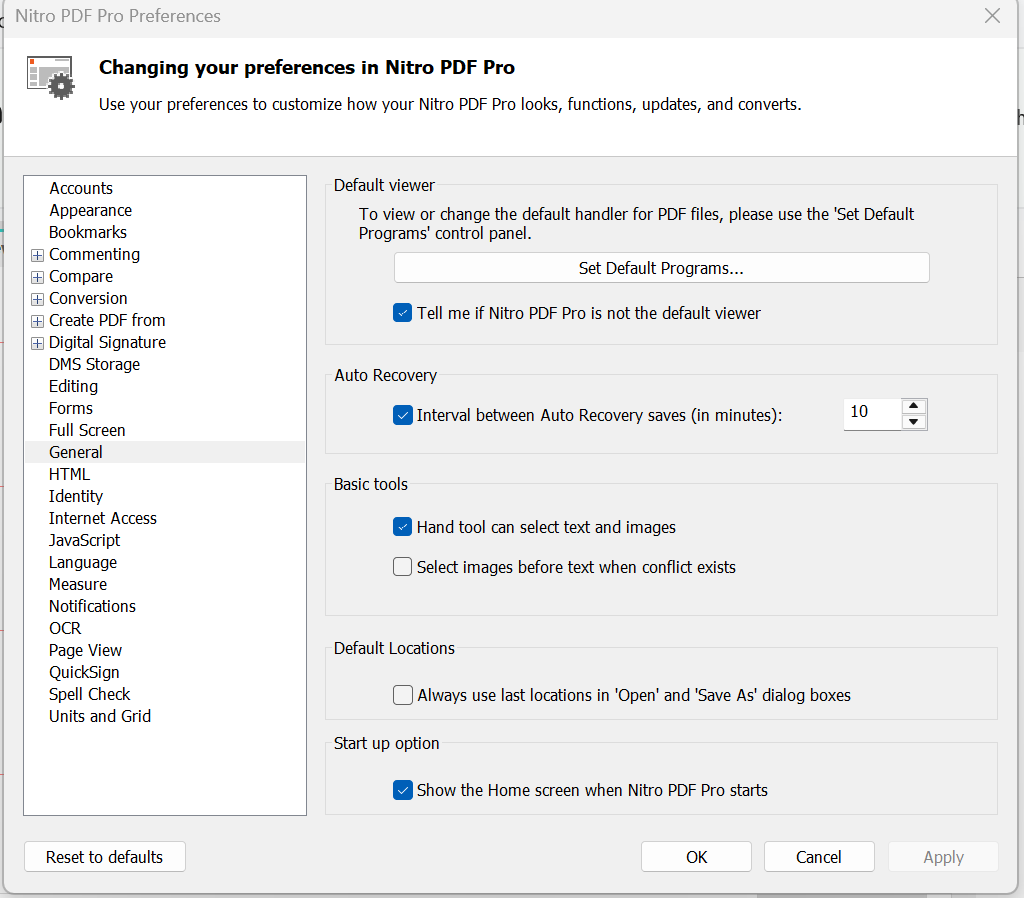Select Create PDF from category label
1024x898 pixels.
click(107, 321)
